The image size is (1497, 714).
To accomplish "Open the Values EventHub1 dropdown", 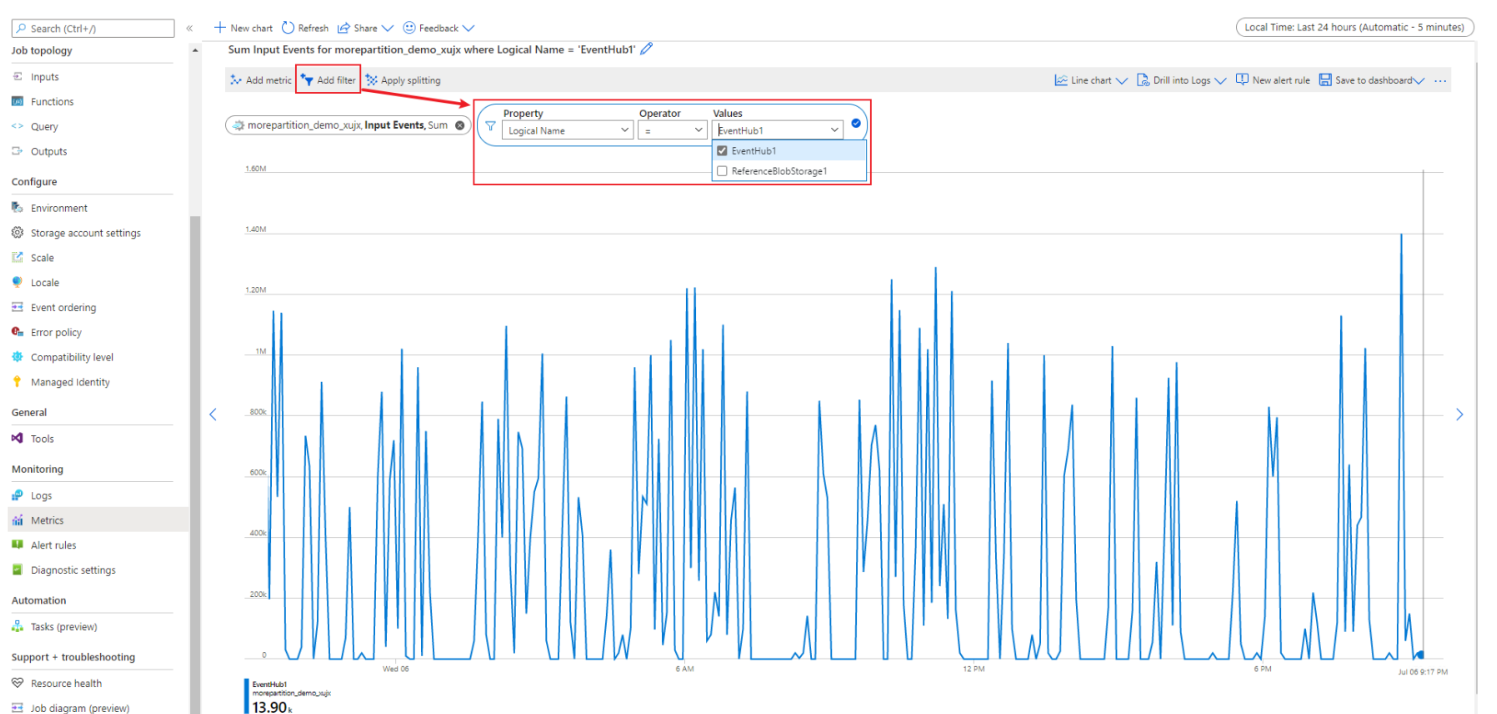I will pyautogui.click(x=778, y=130).
